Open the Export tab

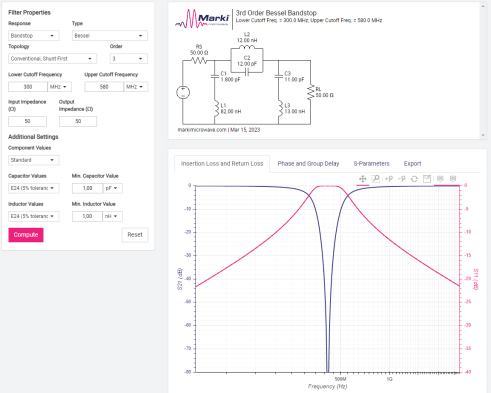(x=413, y=164)
